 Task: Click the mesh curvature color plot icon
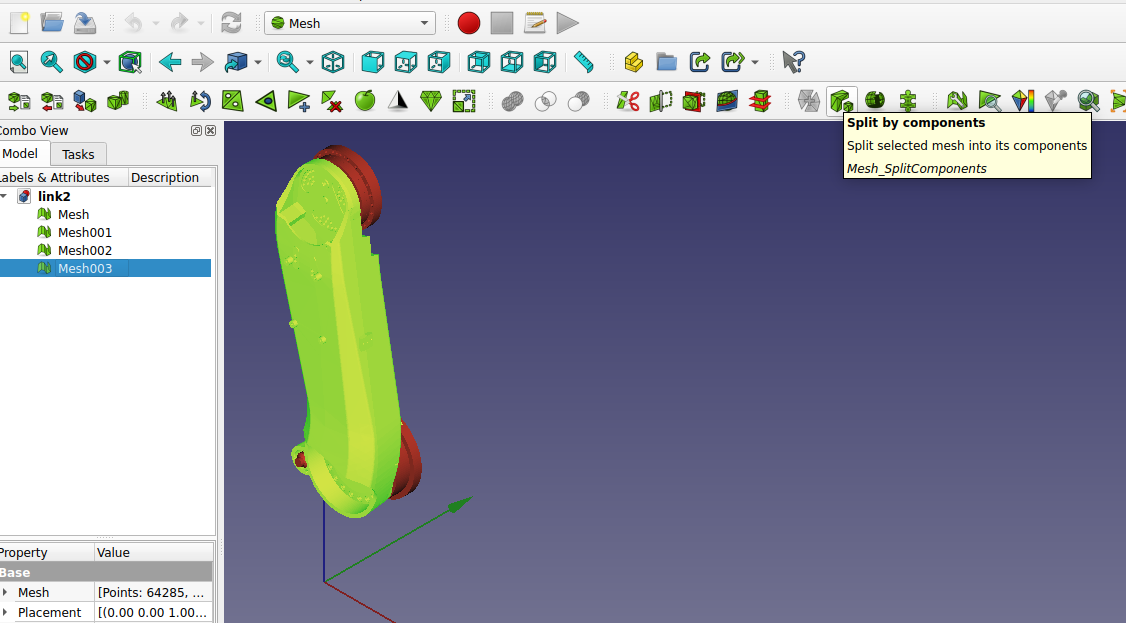point(1023,101)
